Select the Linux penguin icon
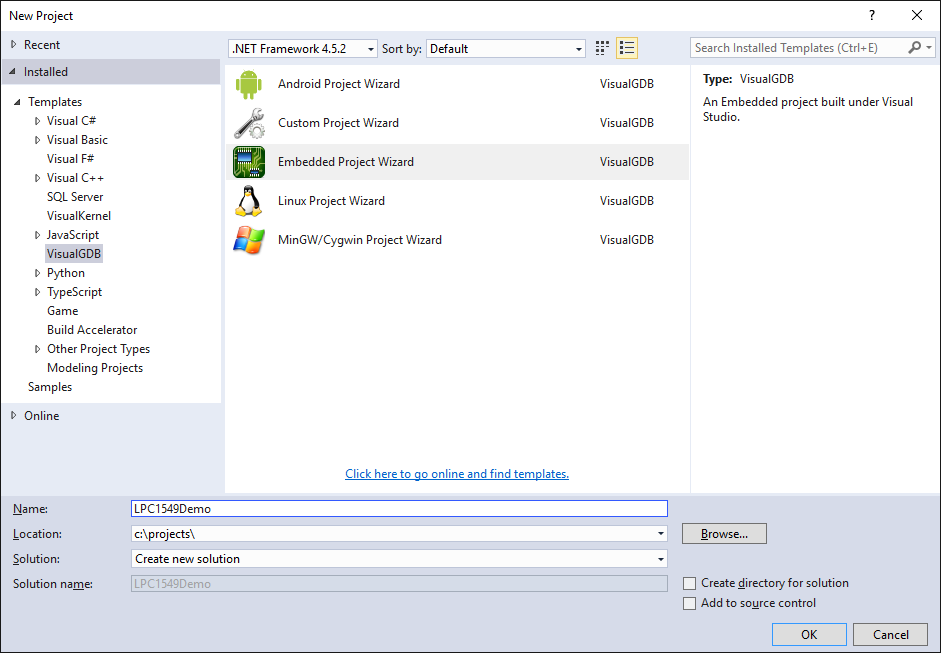The height and width of the screenshot is (653, 941). click(x=248, y=201)
